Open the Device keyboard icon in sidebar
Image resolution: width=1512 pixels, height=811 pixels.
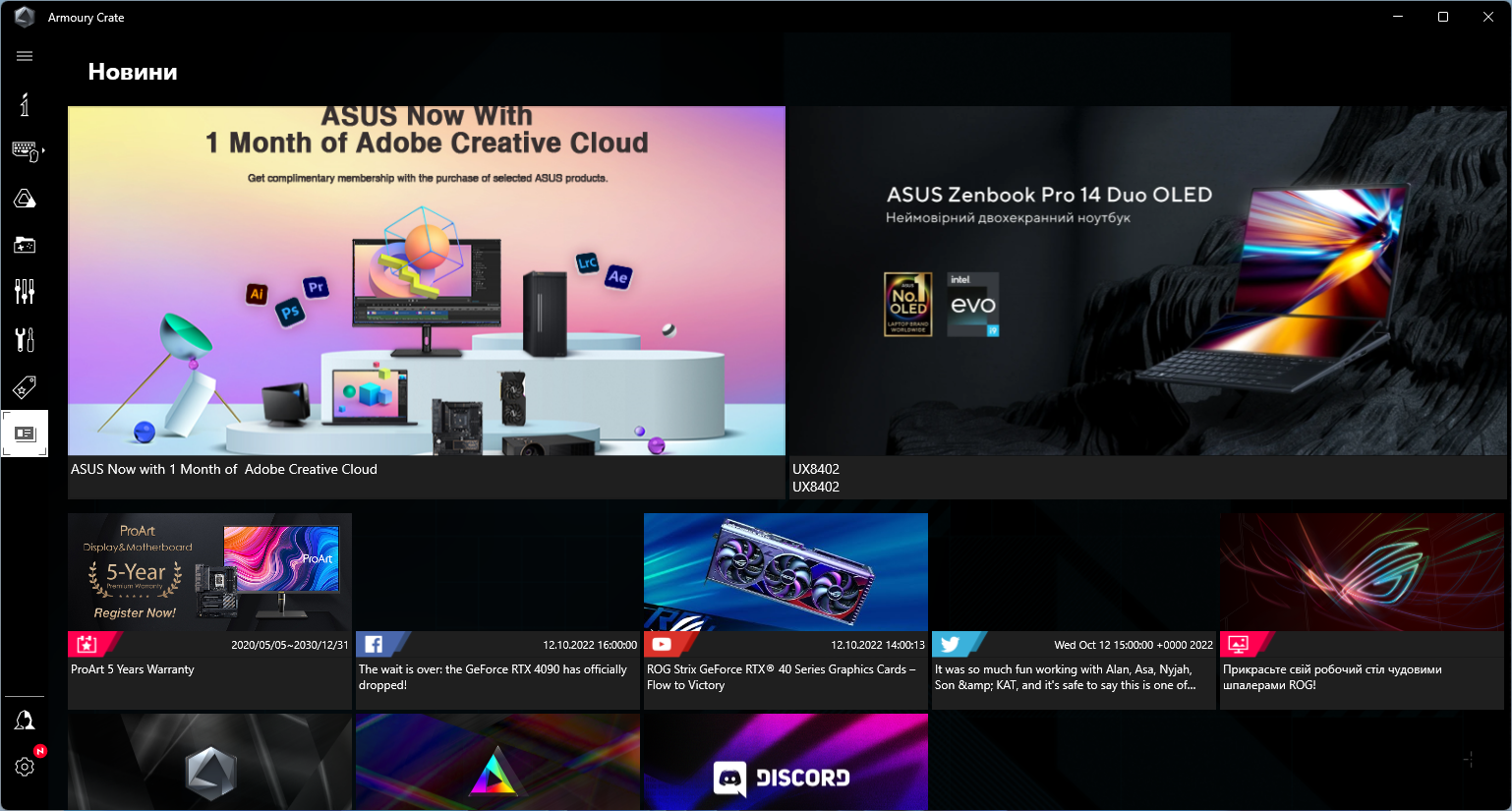click(25, 150)
